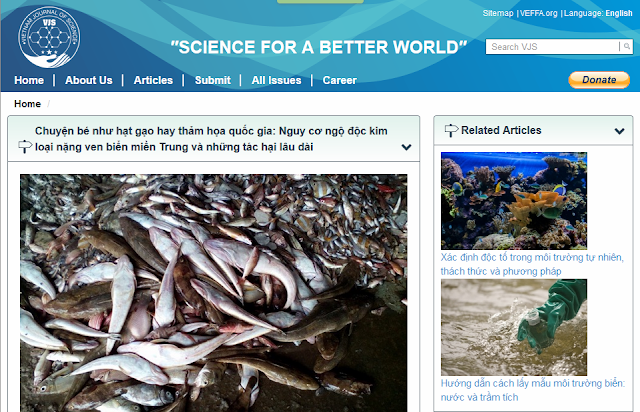The height and width of the screenshot is (412, 640).
Task: Switch language via the English link
Action: coord(619,13)
